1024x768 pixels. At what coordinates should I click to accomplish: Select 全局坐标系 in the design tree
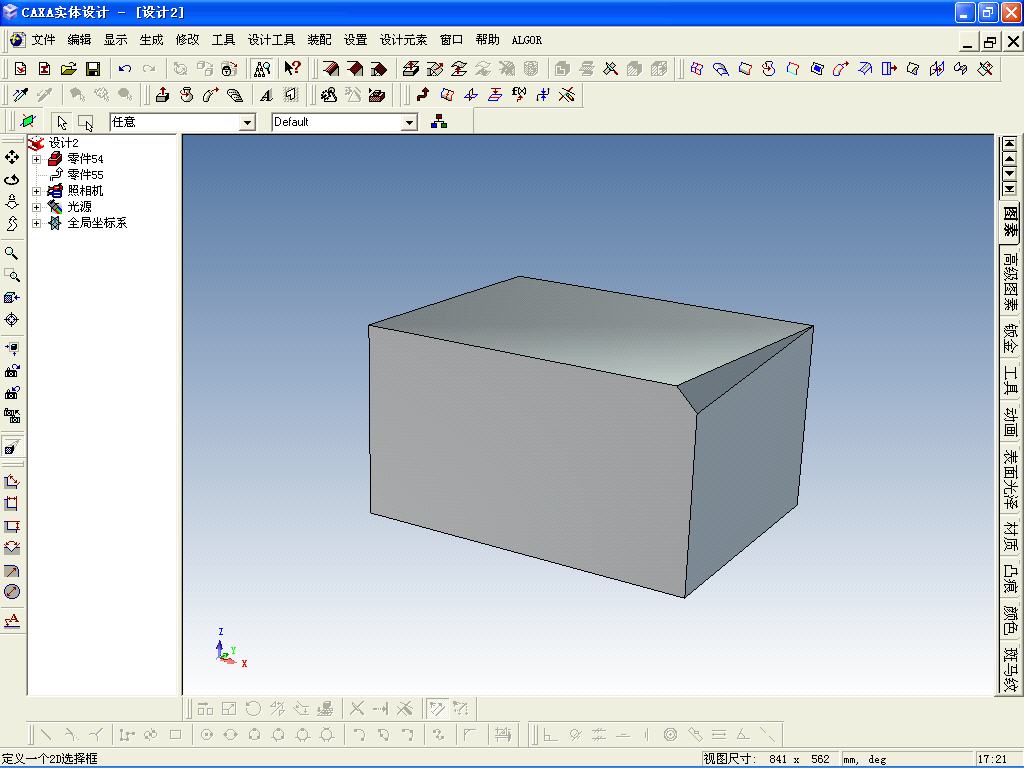[97, 223]
